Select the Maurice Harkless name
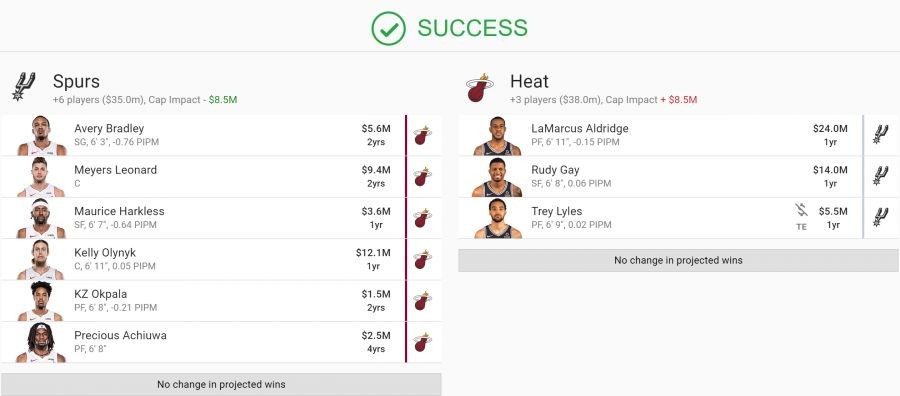 [119, 211]
